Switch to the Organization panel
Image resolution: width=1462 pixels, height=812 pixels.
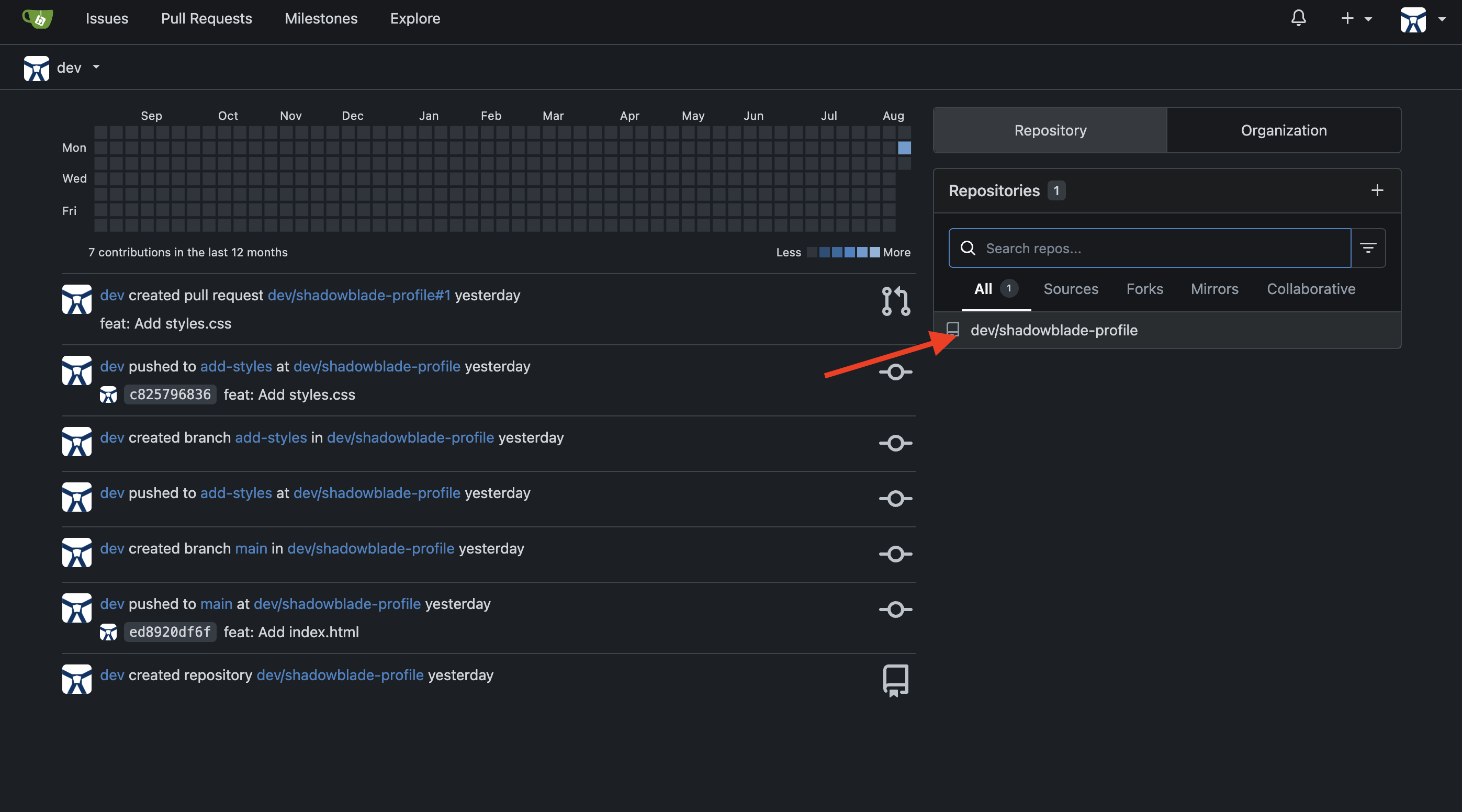click(x=1283, y=130)
